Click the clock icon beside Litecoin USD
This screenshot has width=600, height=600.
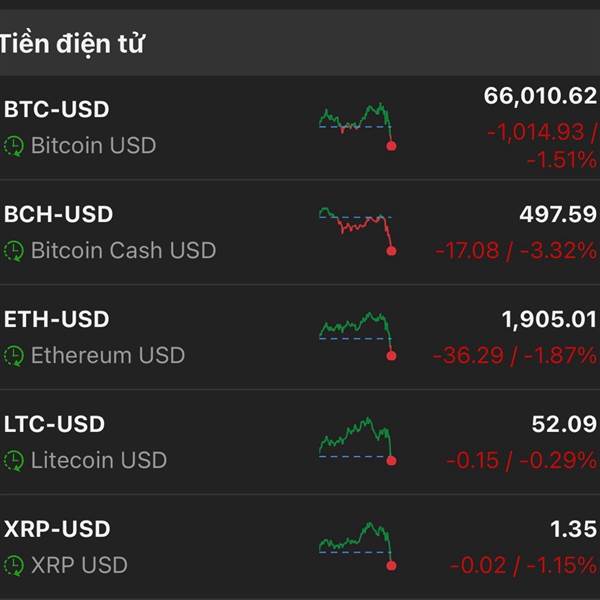click(x=14, y=461)
